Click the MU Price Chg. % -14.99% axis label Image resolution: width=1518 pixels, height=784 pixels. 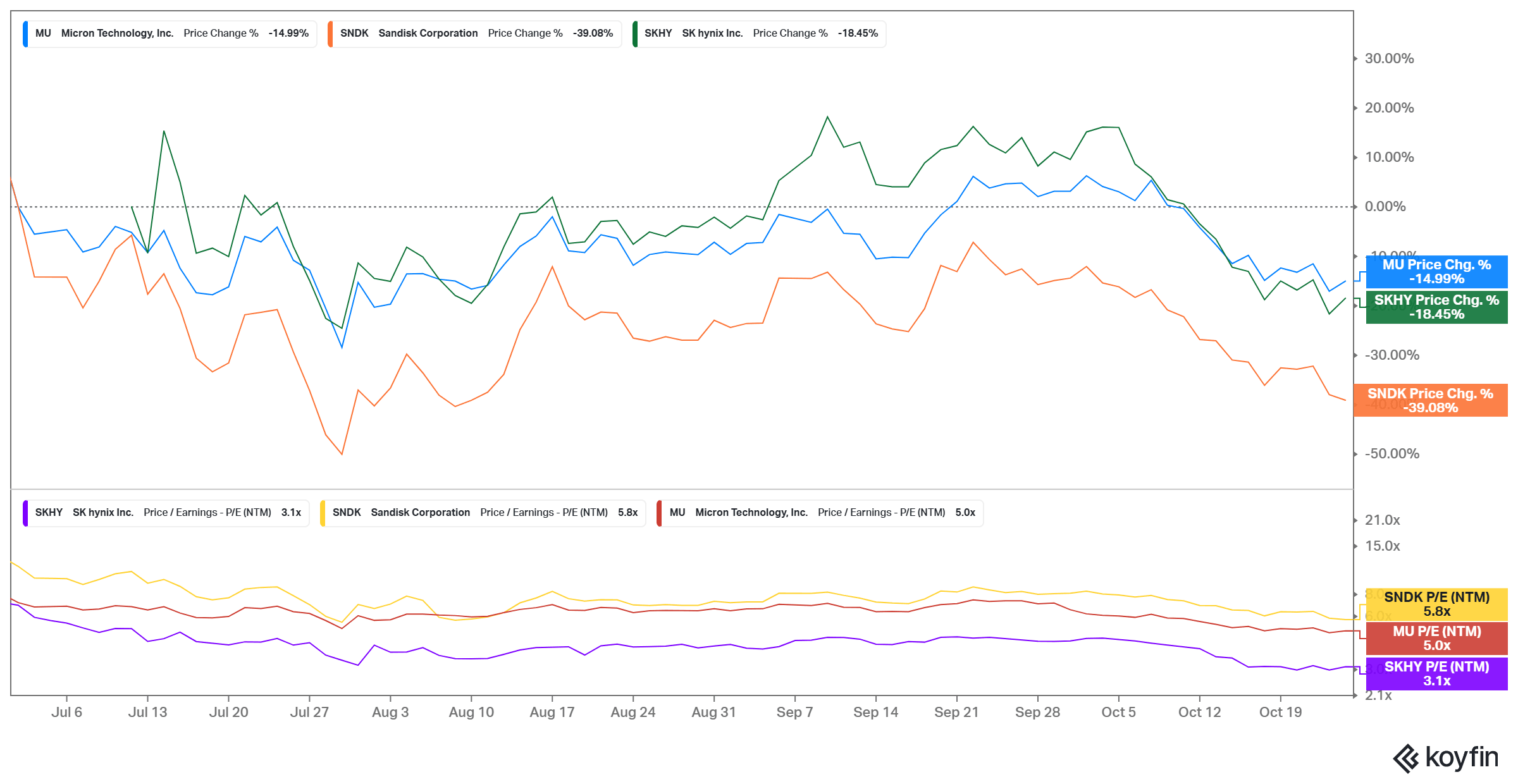(x=1436, y=272)
